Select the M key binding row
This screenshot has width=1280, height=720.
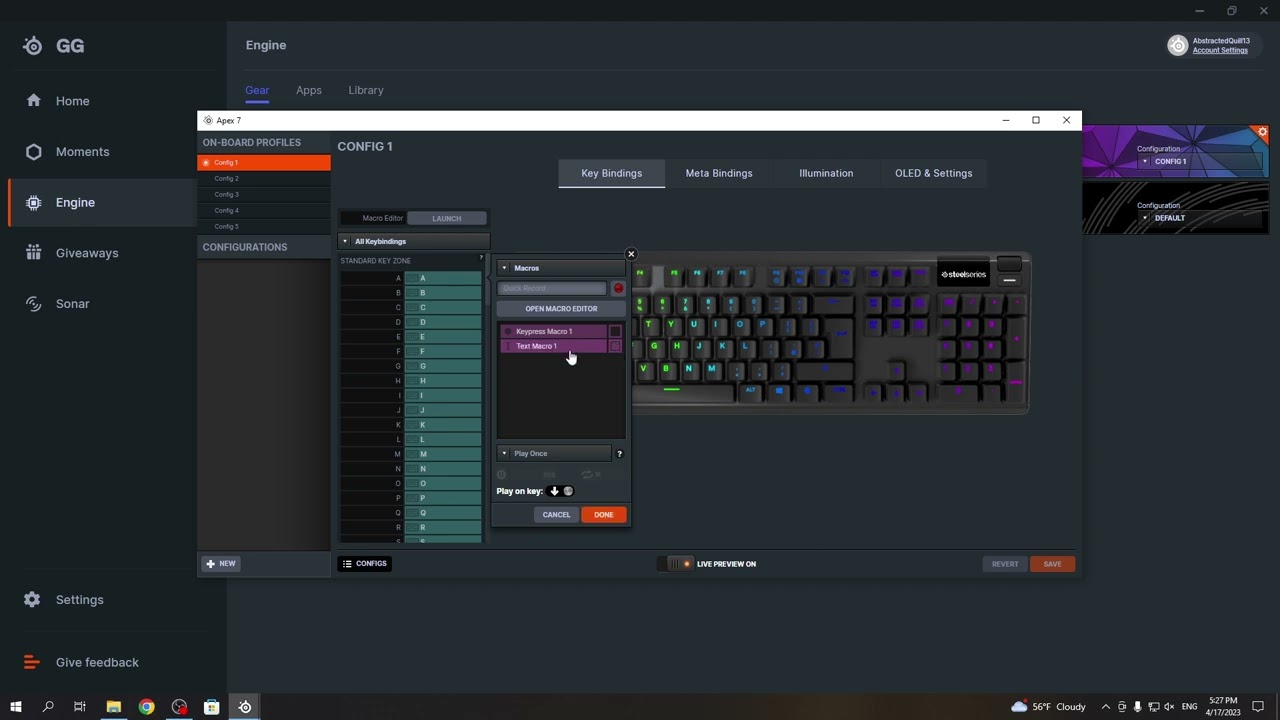(411, 454)
